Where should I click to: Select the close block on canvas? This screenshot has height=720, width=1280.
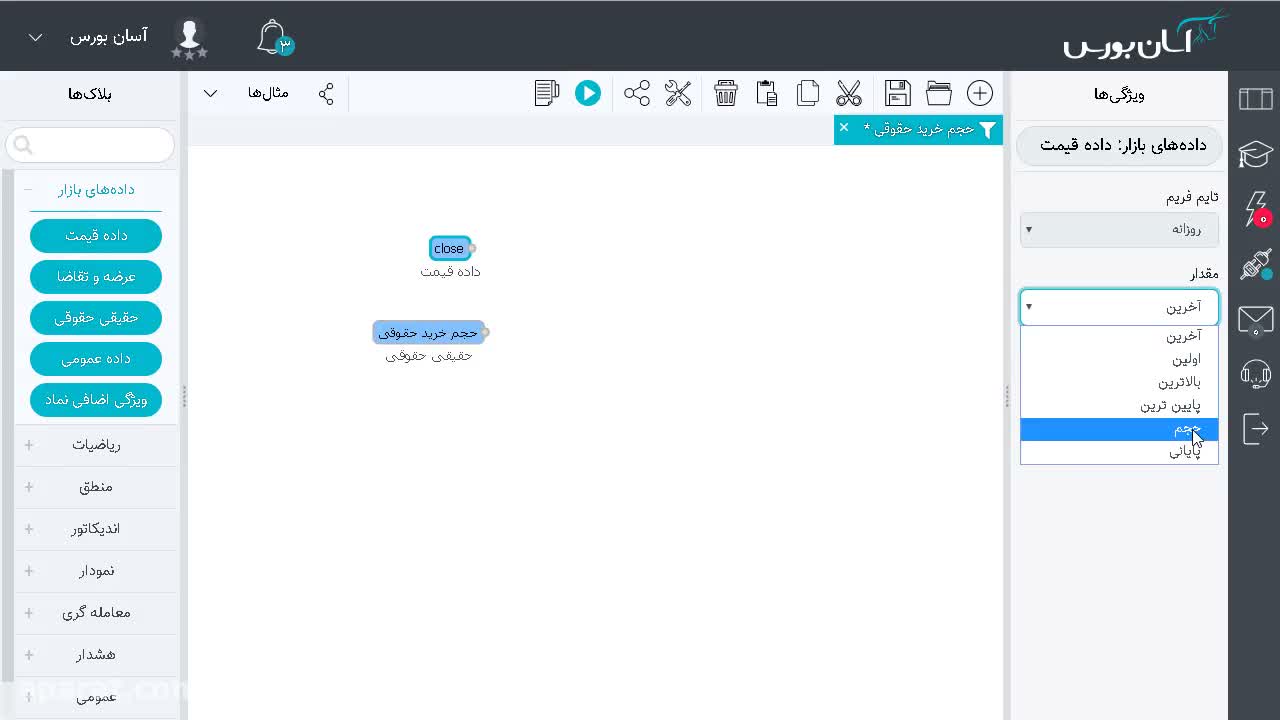pos(449,249)
